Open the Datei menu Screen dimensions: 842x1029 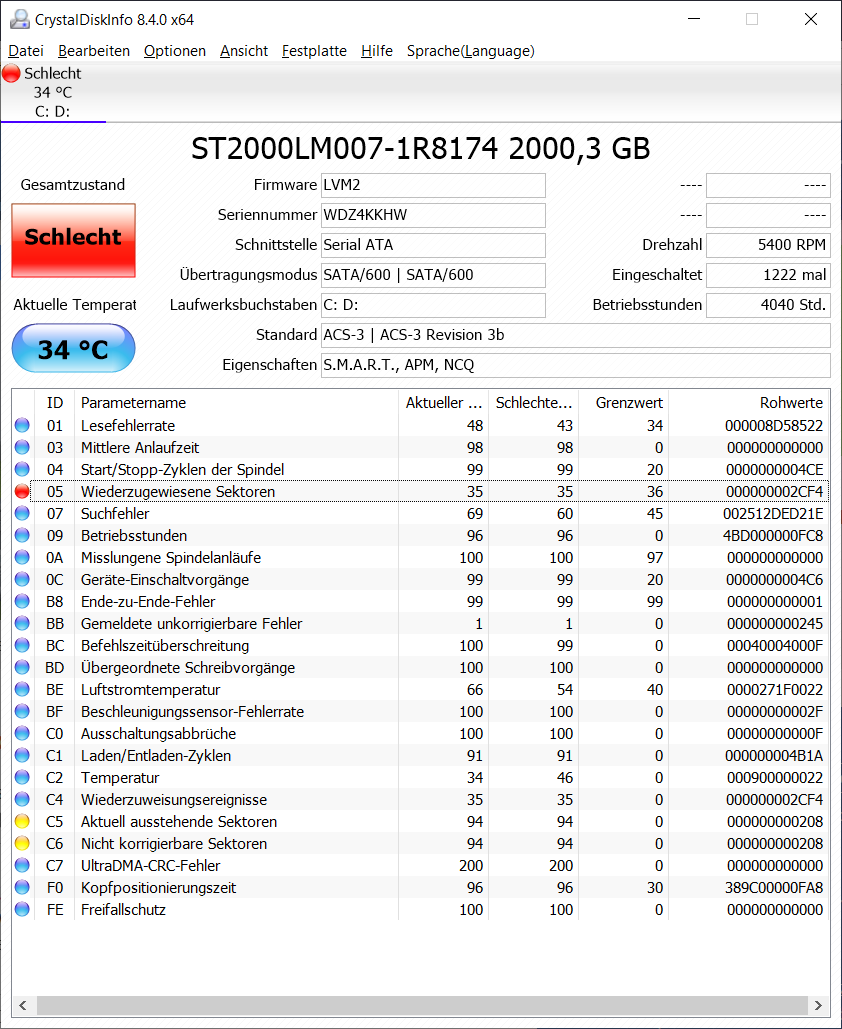pos(26,51)
